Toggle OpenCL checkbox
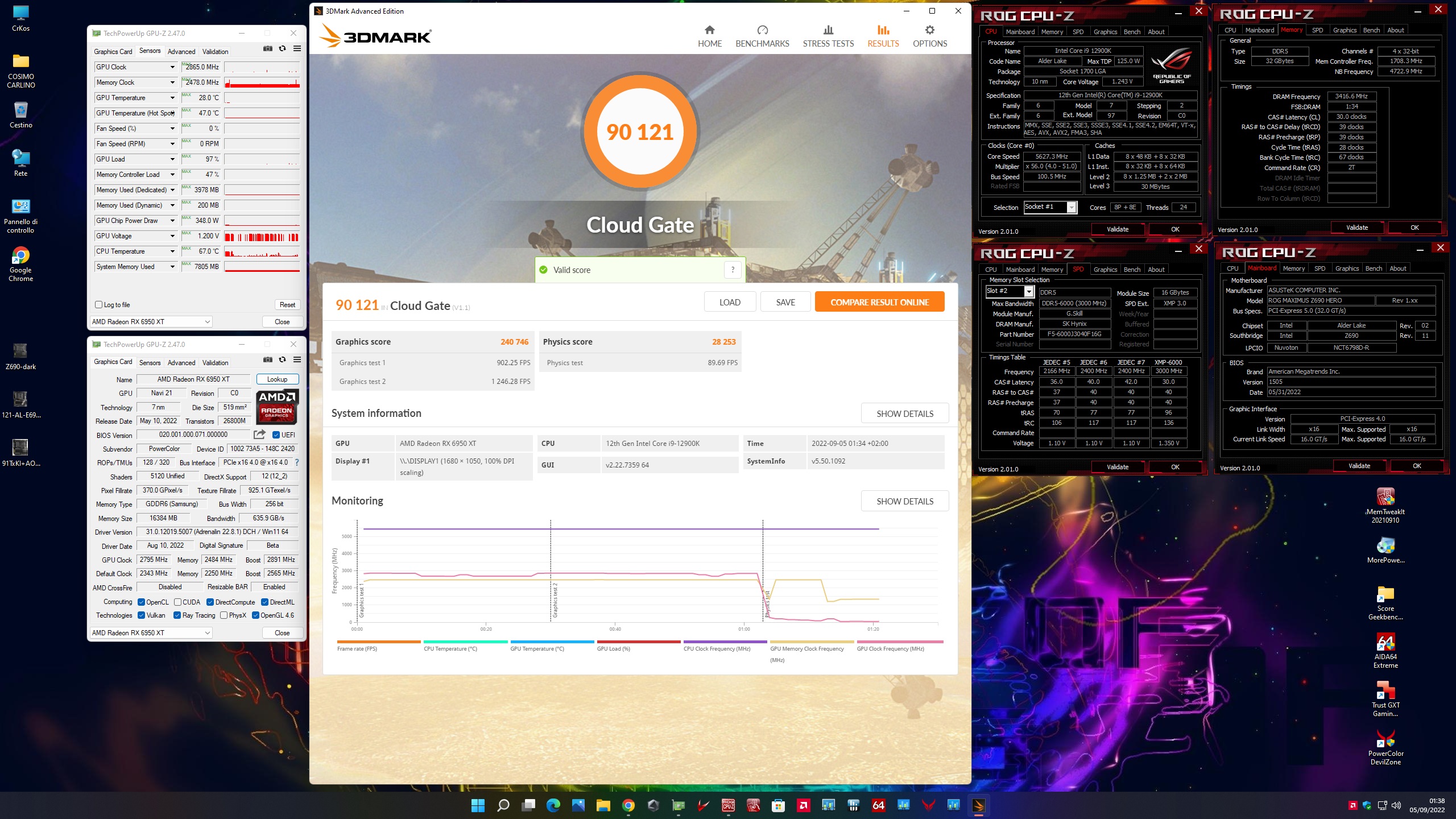The image size is (1456, 819). [141, 602]
